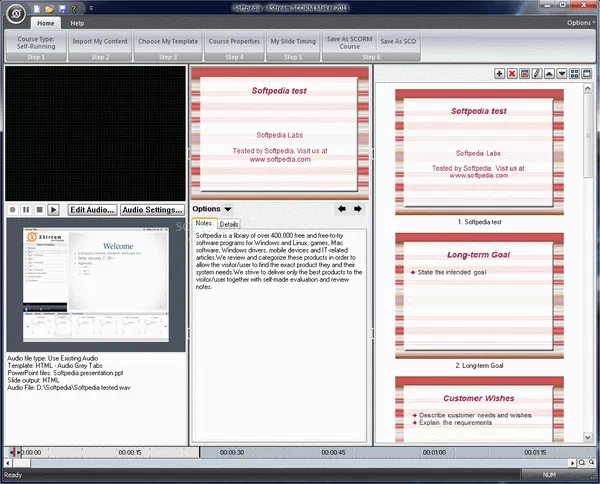600x484 pixels.
Task: Create a new project from quick access toolbar
Action: pos(37,8)
